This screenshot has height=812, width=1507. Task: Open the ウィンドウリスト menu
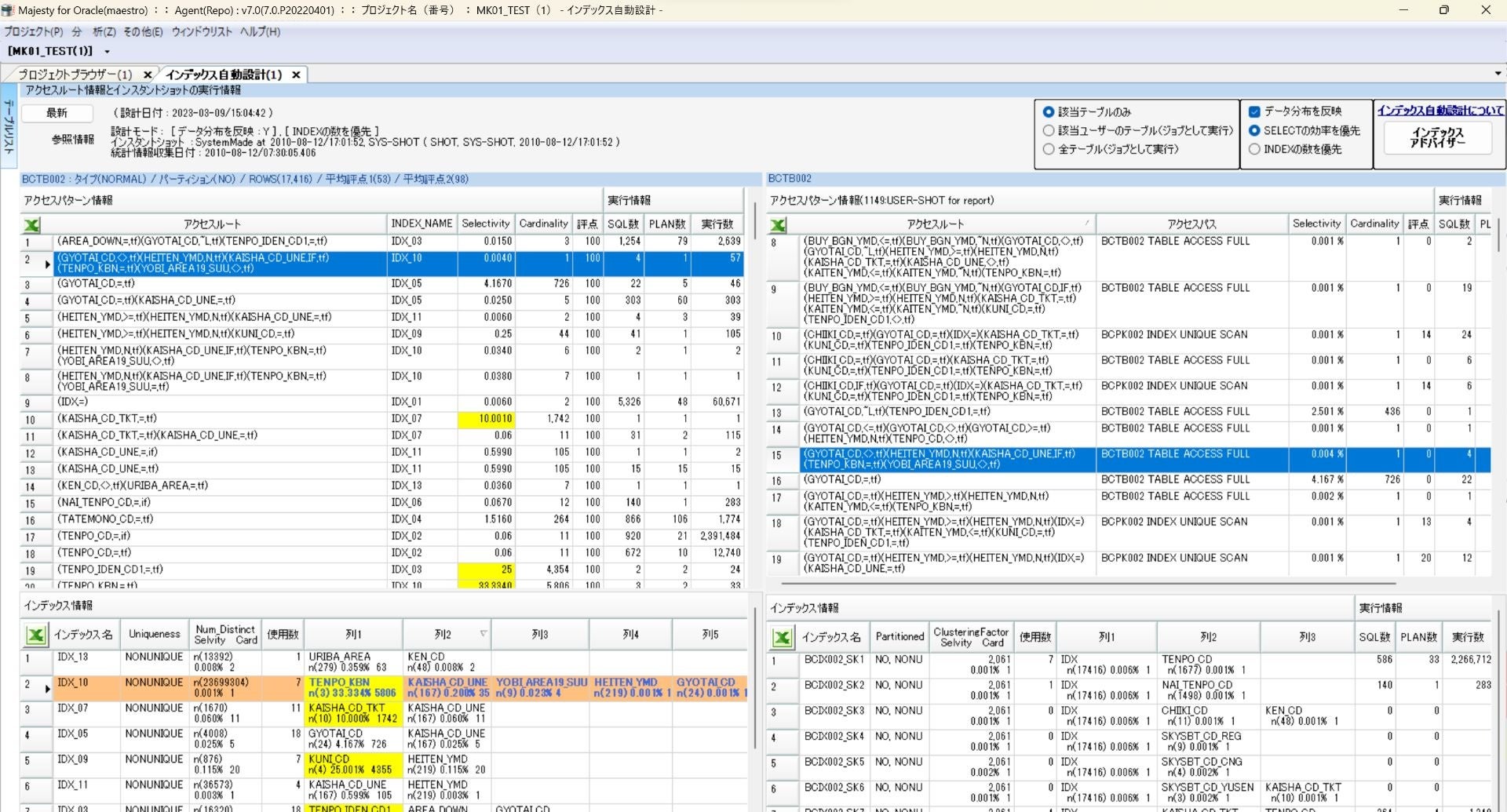(x=202, y=31)
